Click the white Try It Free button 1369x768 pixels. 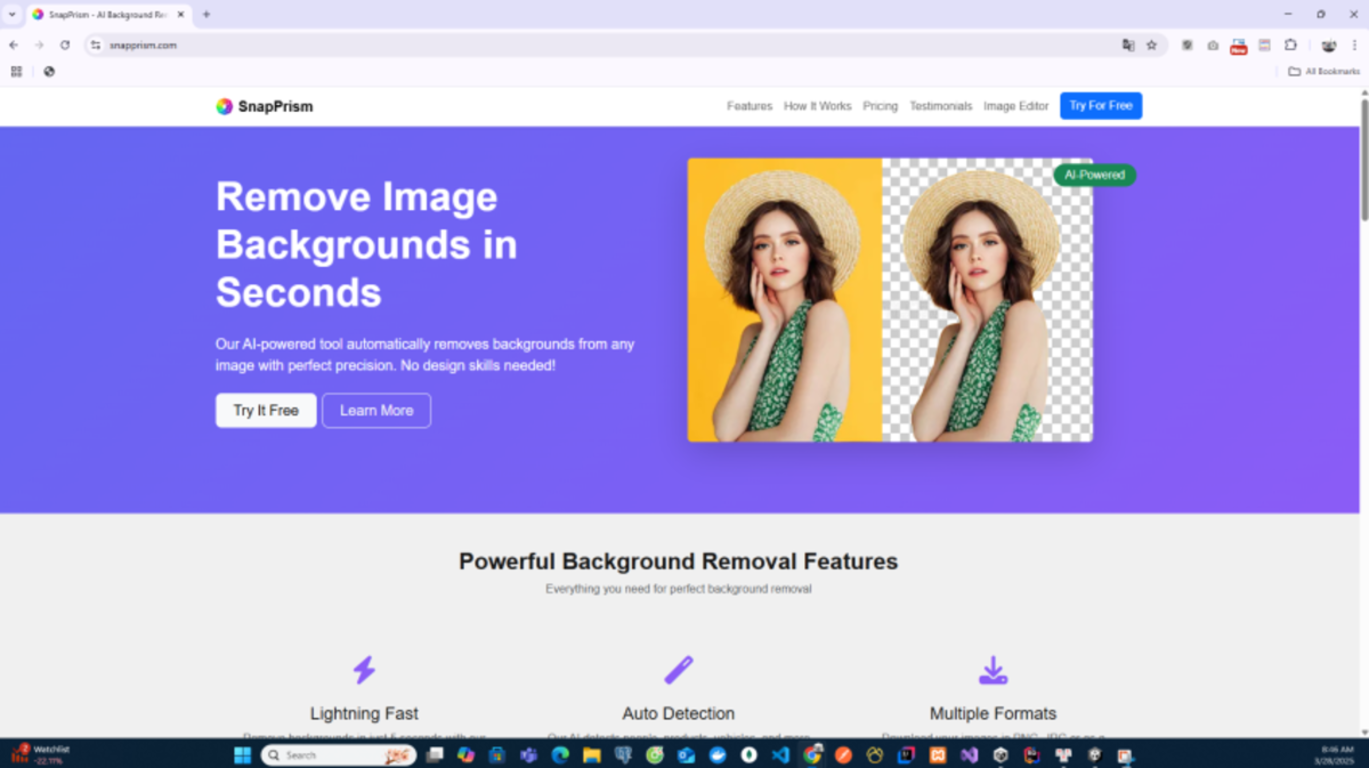pos(266,410)
